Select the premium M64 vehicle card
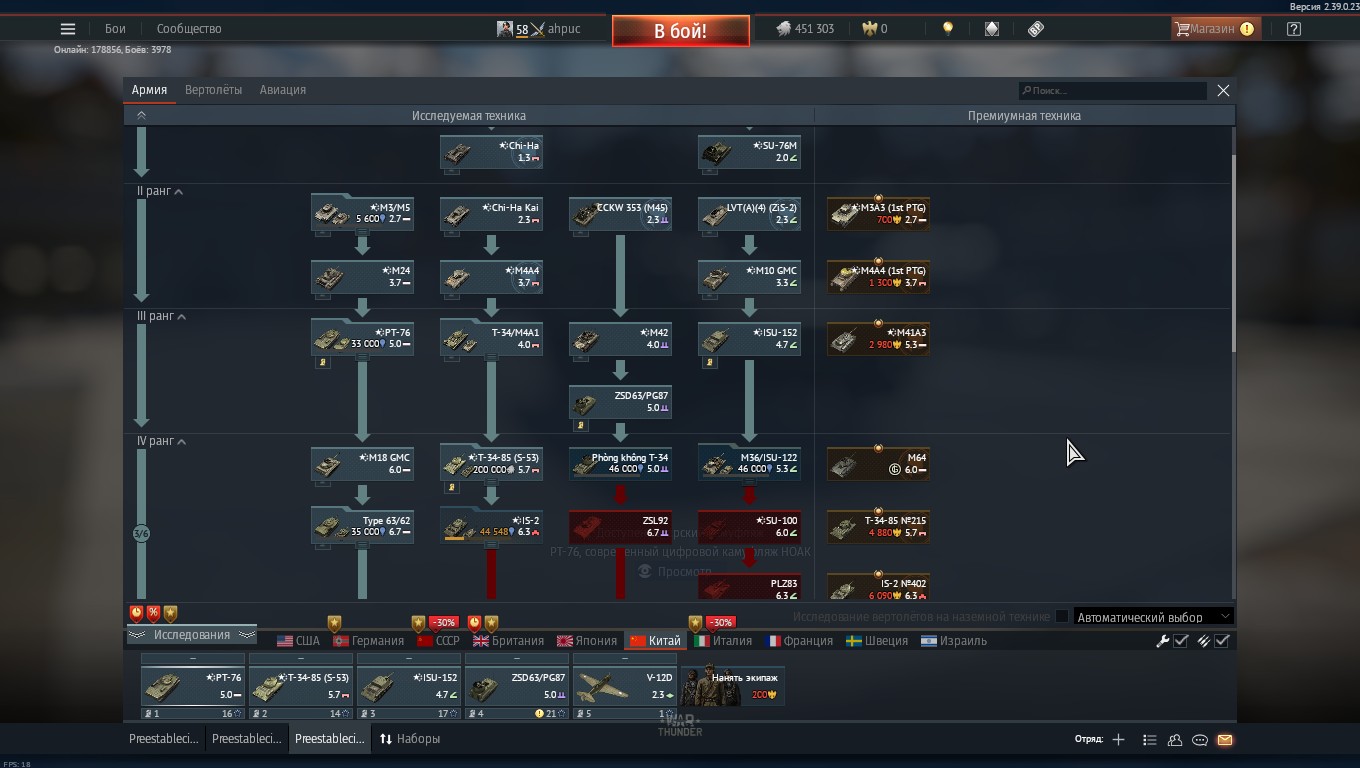The image size is (1360, 768). click(878, 464)
